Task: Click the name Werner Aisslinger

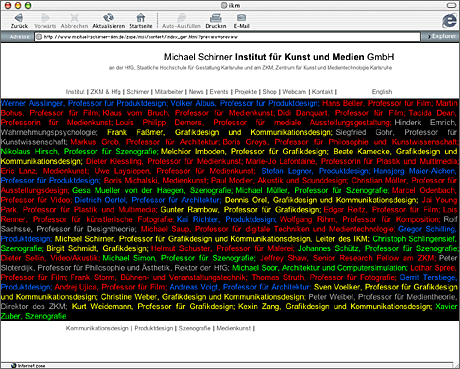Action: [32, 103]
